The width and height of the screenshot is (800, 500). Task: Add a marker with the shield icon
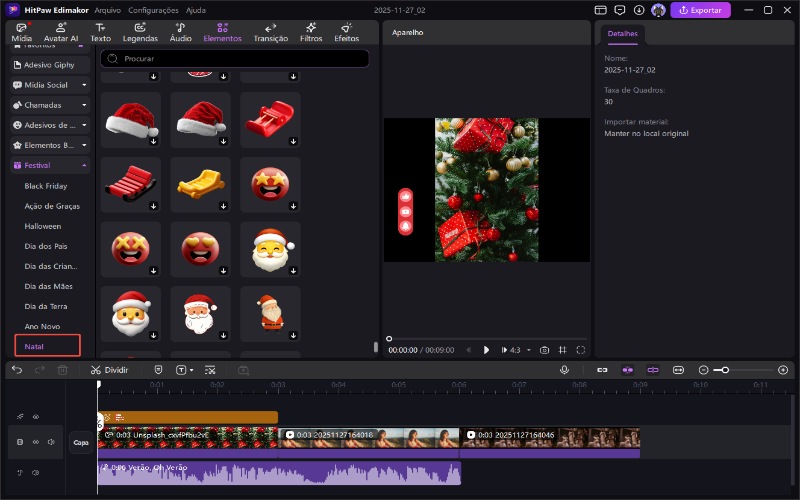[x=158, y=370]
